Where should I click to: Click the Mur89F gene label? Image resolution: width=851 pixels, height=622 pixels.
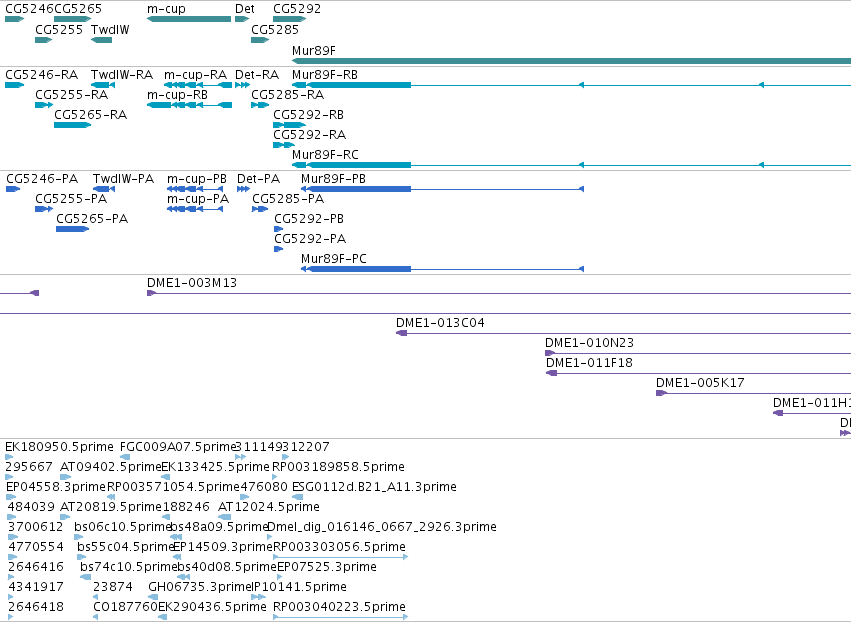(314, 50)
